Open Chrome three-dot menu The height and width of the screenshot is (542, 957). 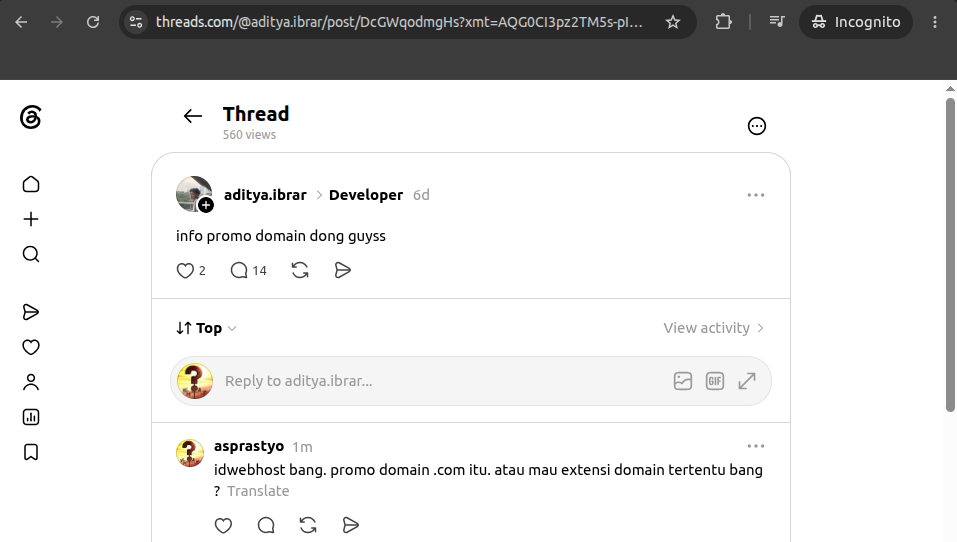[x=935, y=22]
